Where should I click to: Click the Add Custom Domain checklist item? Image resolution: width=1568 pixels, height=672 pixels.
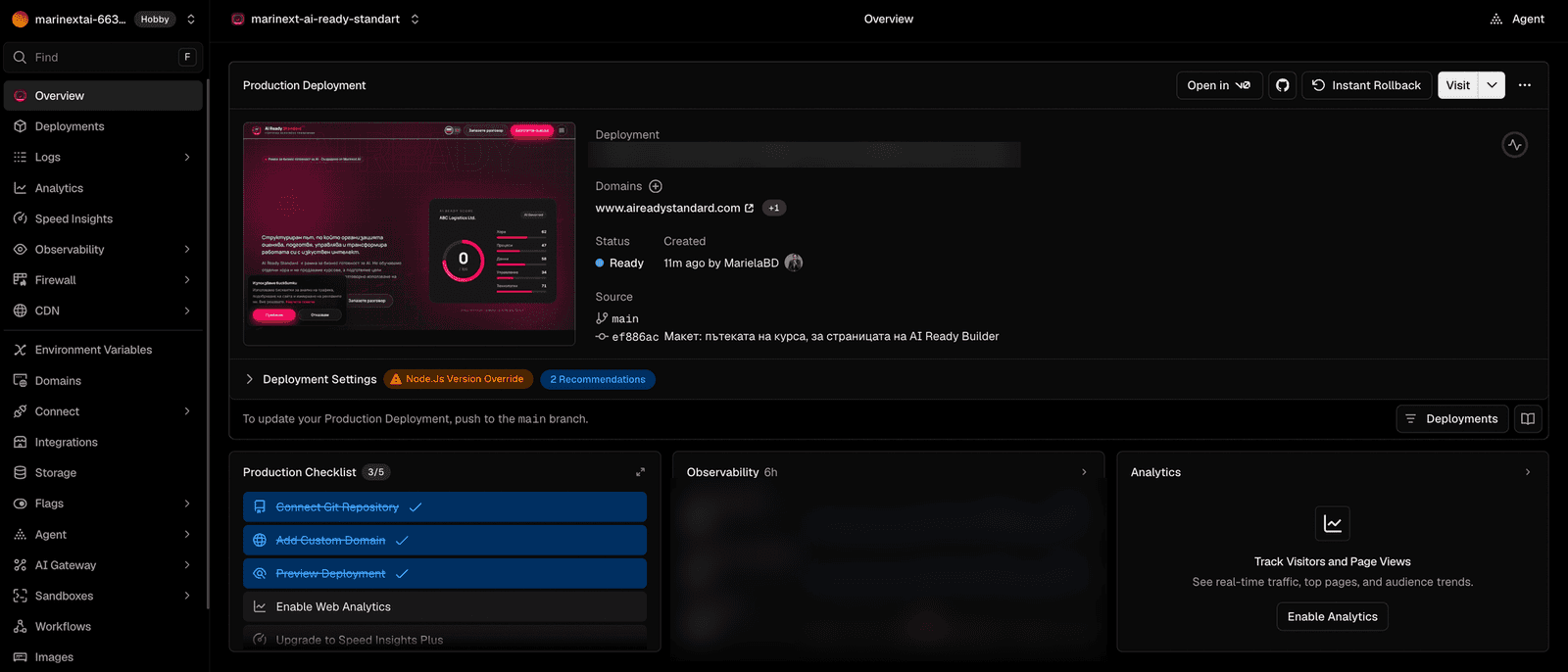tap(445, 541)
